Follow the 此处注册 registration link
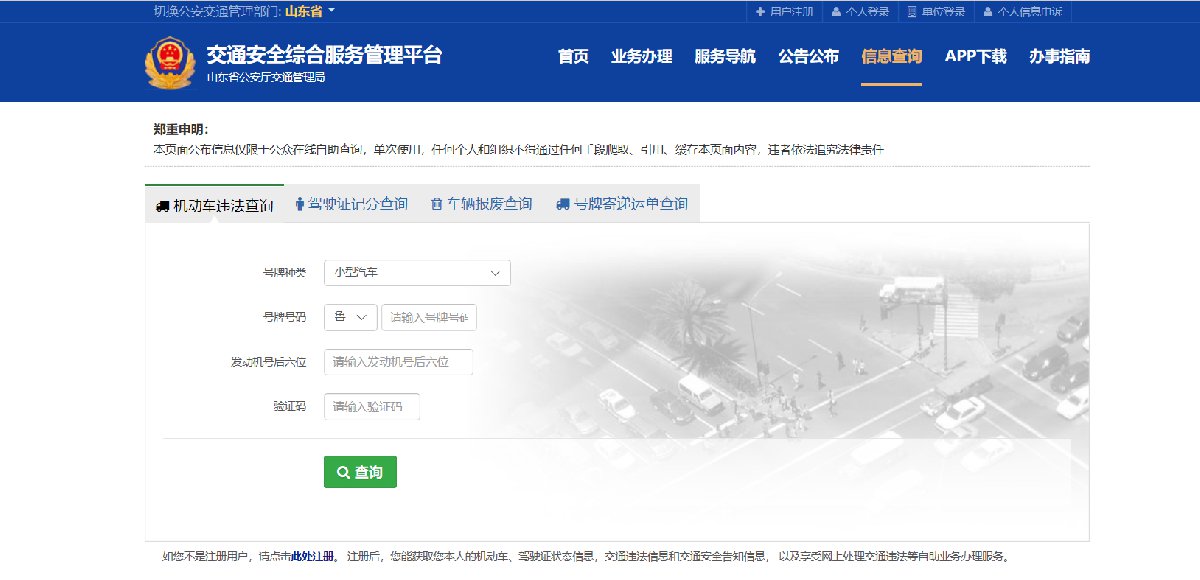Viewport: 1200px width, 580px height. click(x=312, y=556)
